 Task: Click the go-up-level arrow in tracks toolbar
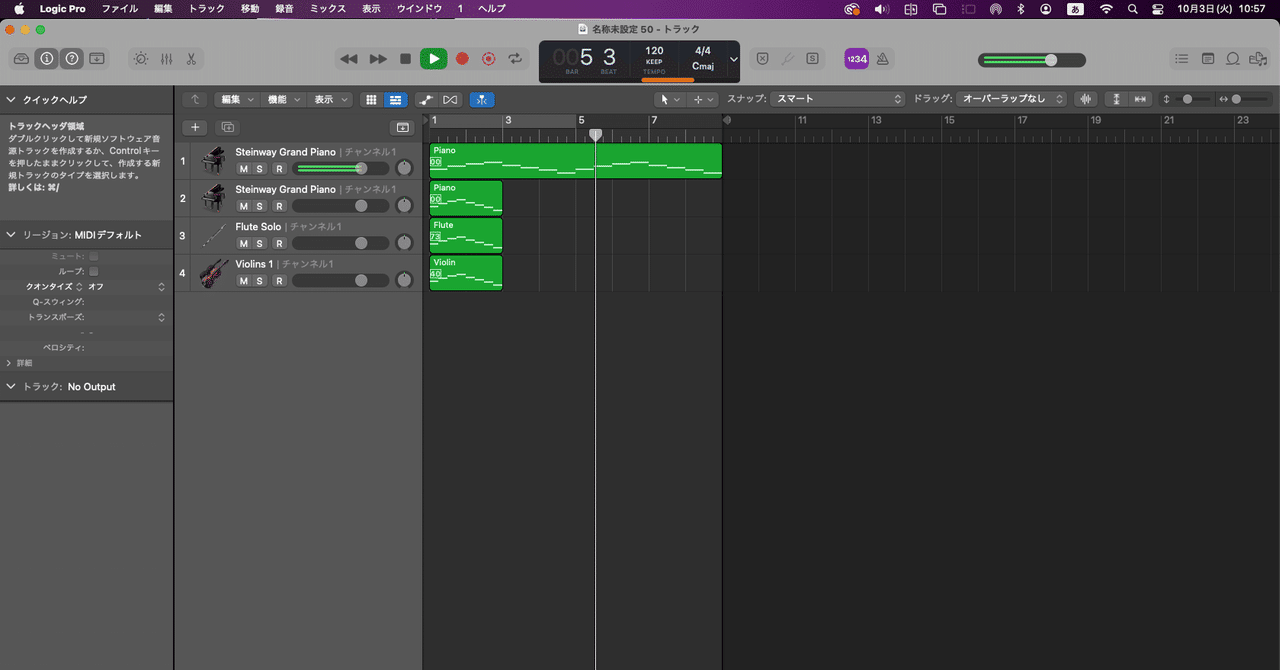195,99
